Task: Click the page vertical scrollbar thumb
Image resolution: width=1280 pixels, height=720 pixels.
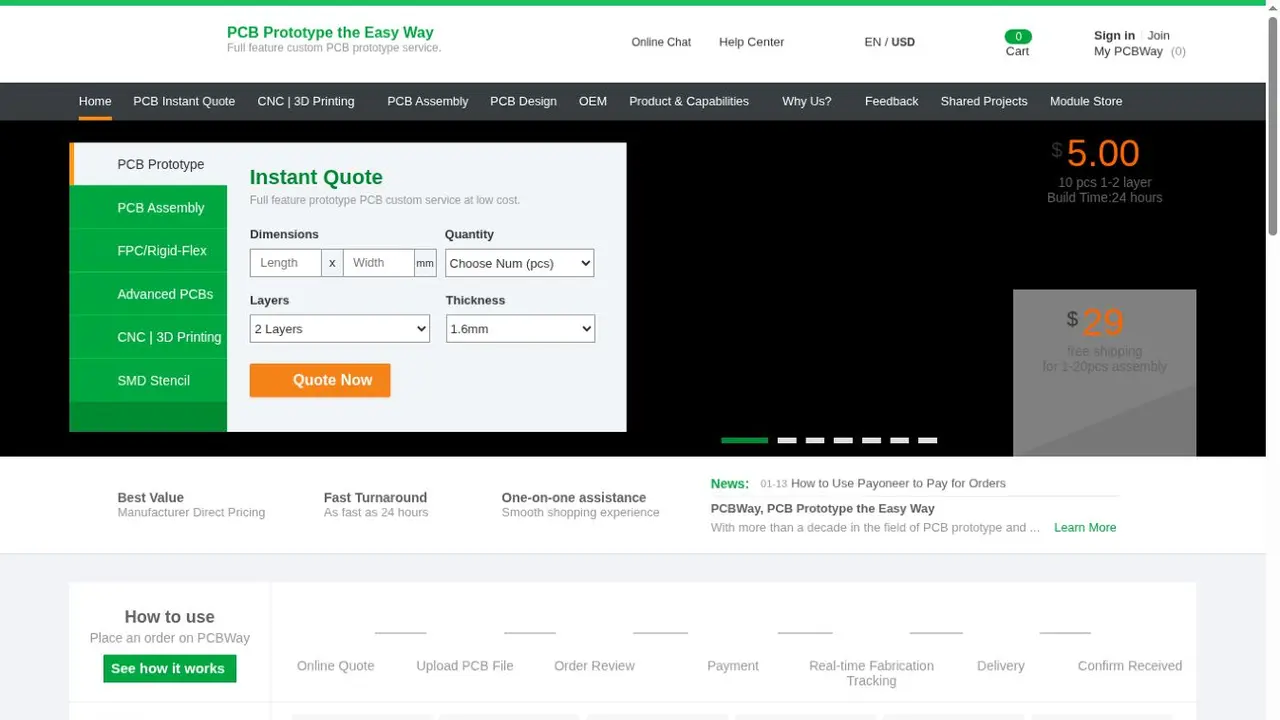Action: pyautogui.click(x=1273, y=125)
